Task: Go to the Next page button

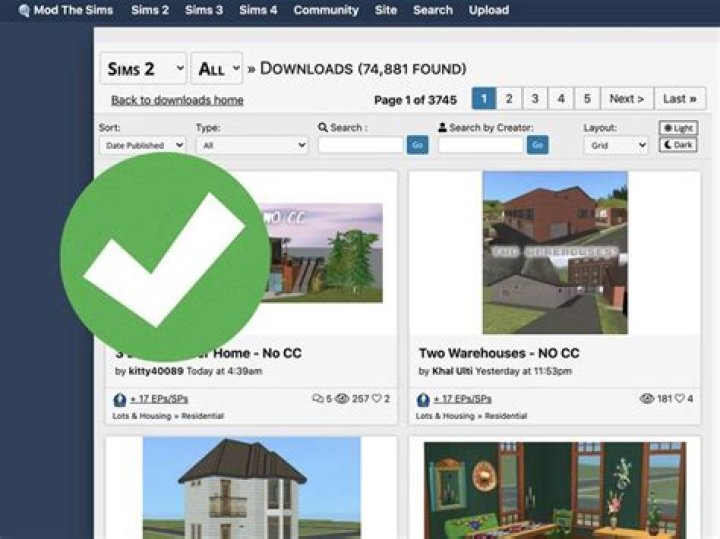Action: pyautogui.click(x=627, y=99)
